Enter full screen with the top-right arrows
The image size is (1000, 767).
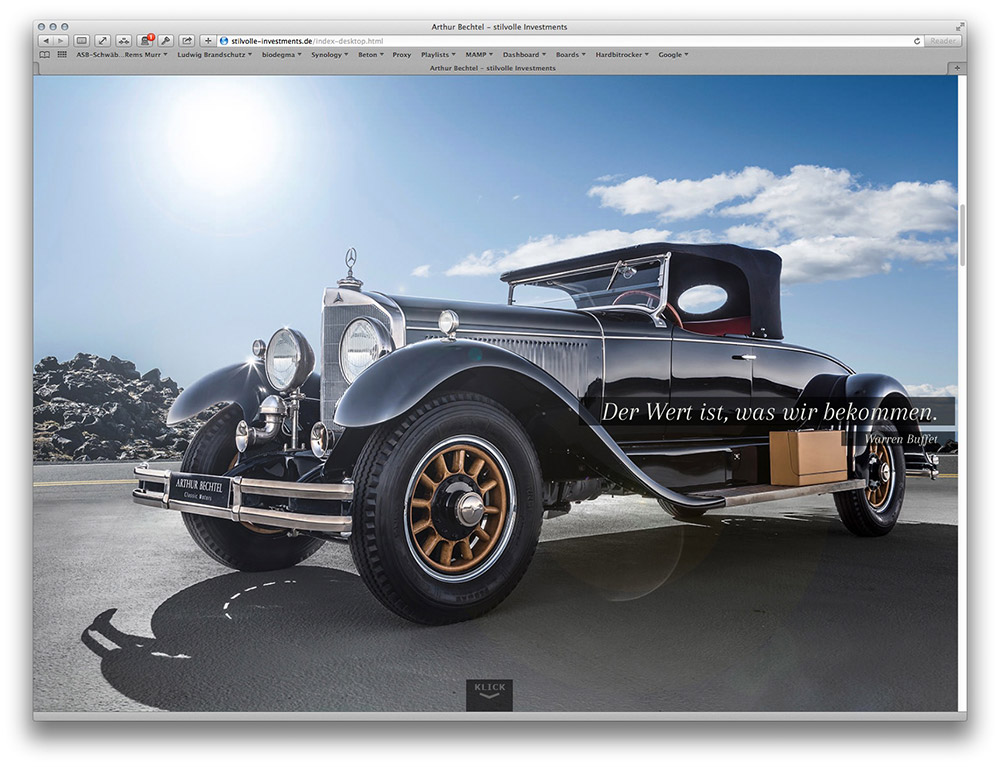(959, 27)
